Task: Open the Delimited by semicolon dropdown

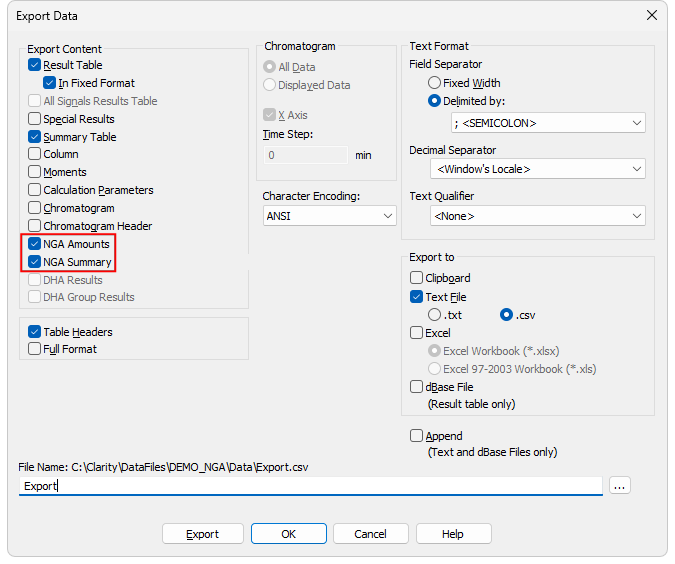Action: pyautogui.click(x=548, y=123)
